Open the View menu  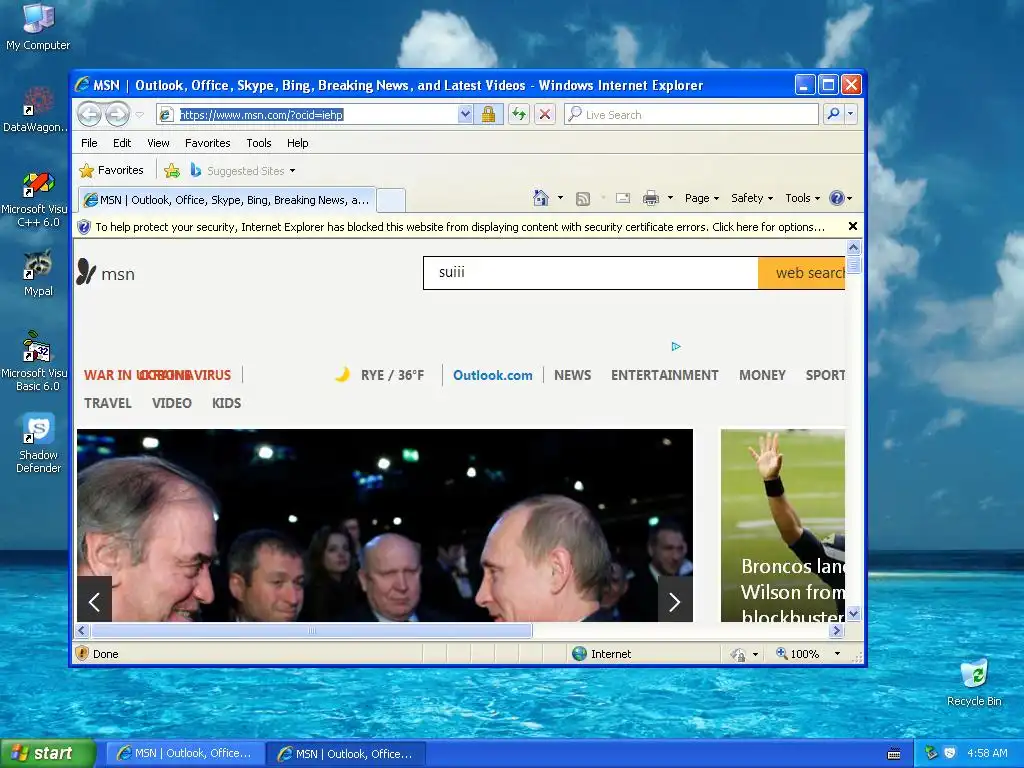tap(158, 143)
